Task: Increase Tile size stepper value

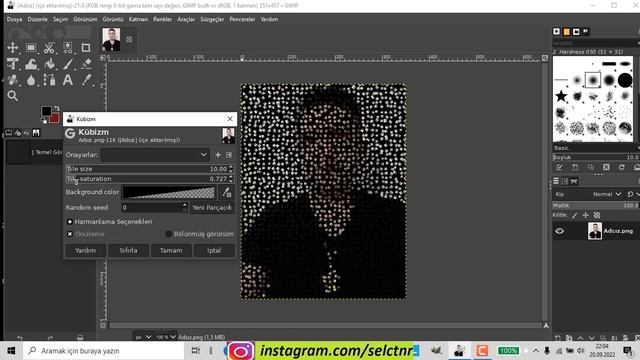Action: click(x=231, y=167)
